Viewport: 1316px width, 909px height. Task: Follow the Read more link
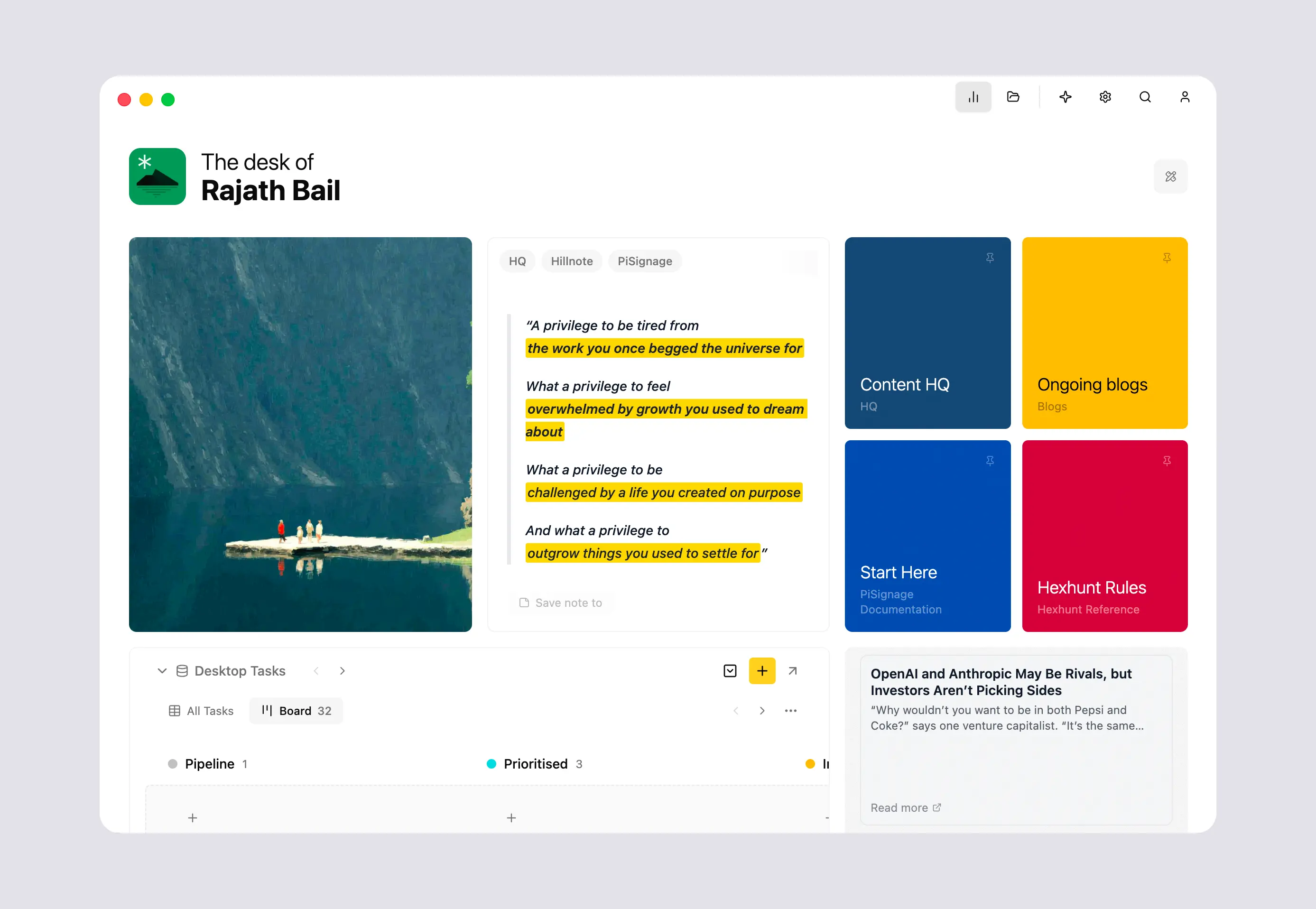point(906,807)
